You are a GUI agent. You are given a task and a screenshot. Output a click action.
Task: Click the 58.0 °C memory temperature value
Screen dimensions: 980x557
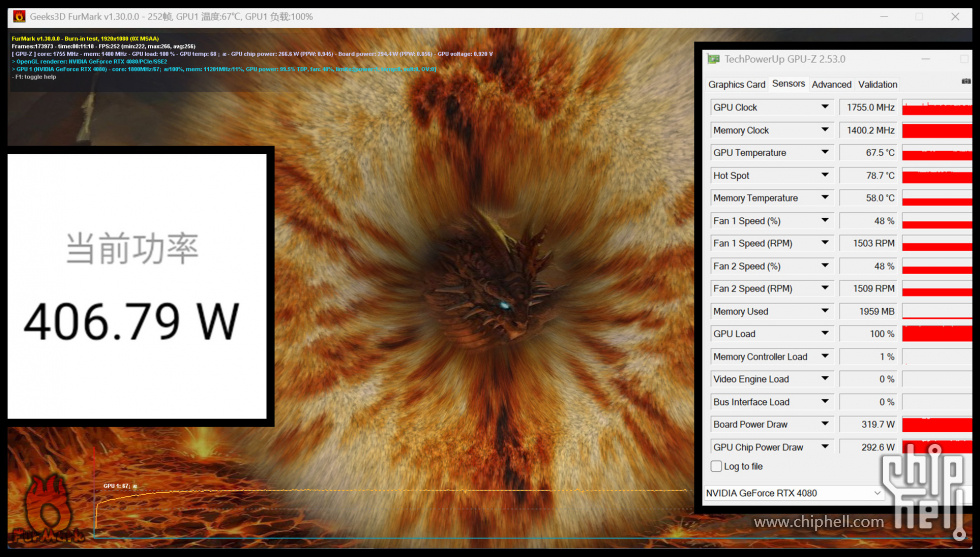869,198
